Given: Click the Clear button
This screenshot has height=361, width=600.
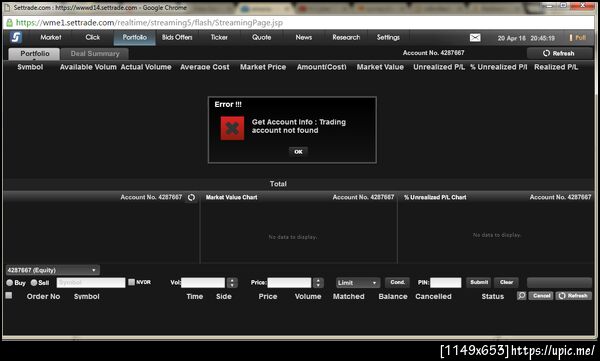Looking at the screenshot, I should [x=506, y=283].
